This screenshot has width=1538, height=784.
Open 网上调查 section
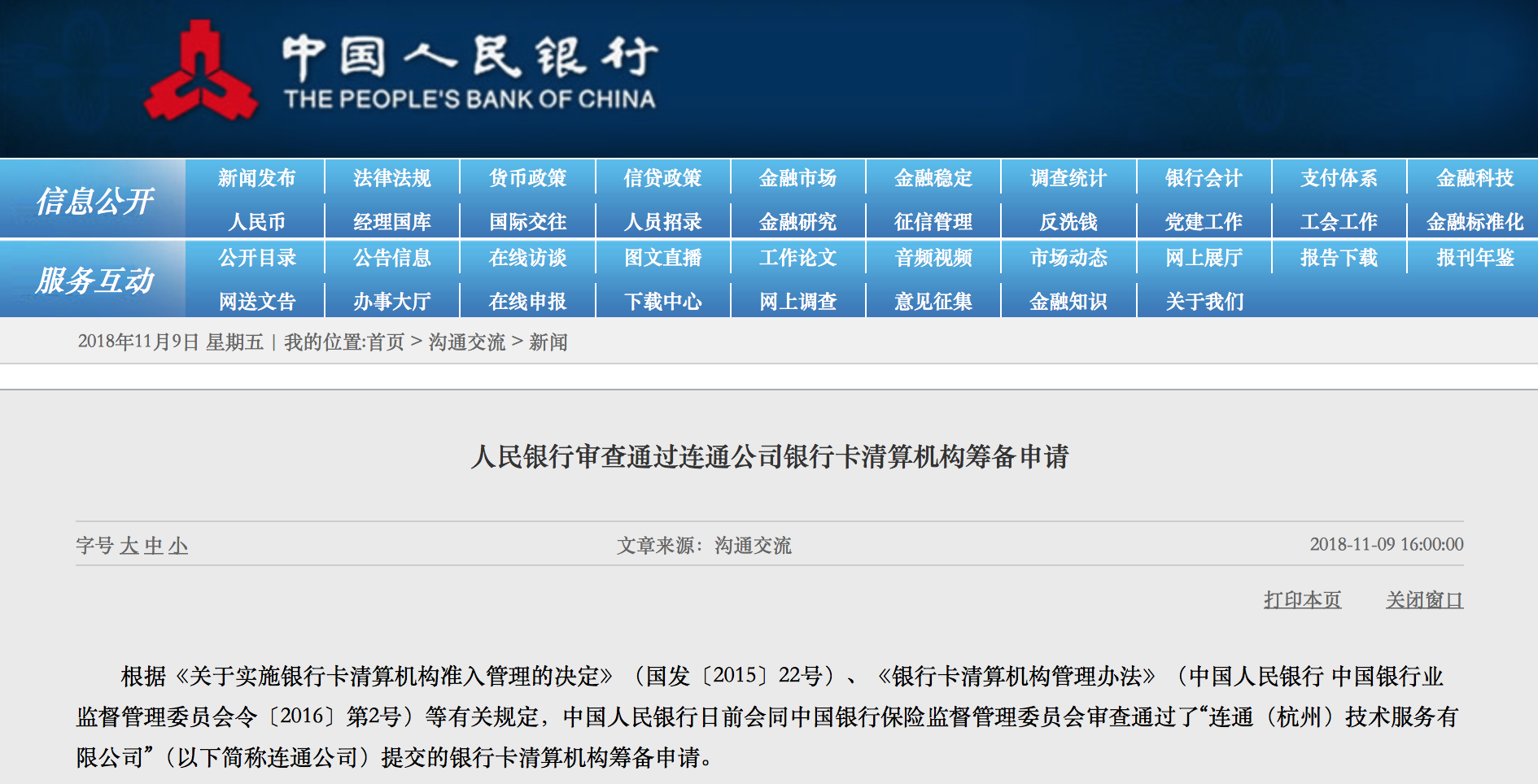tap(797, 301)
